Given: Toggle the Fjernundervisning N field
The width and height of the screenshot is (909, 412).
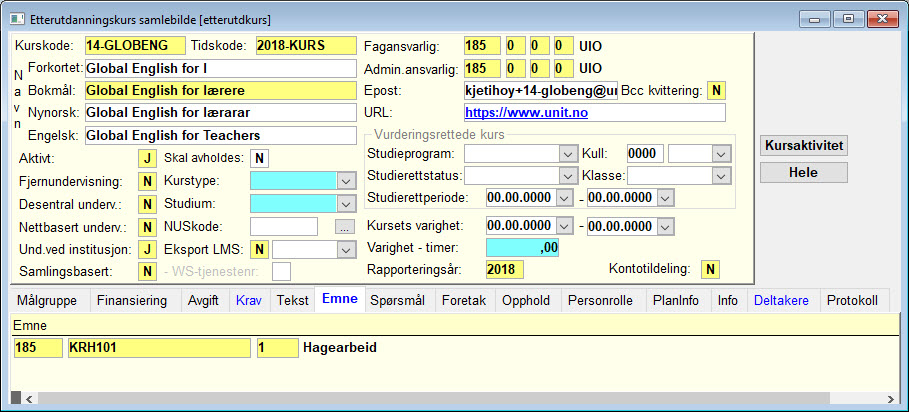Looking at the screenshot, I should tap(147, 181).
